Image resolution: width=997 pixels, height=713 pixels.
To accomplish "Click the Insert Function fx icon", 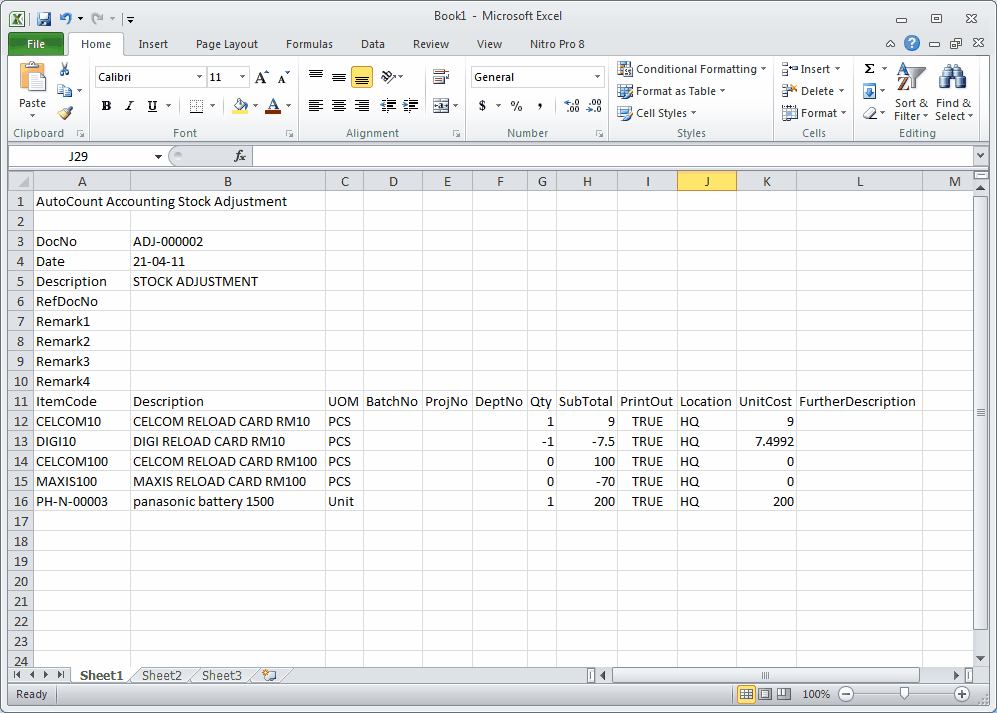I will pos(240,156).
